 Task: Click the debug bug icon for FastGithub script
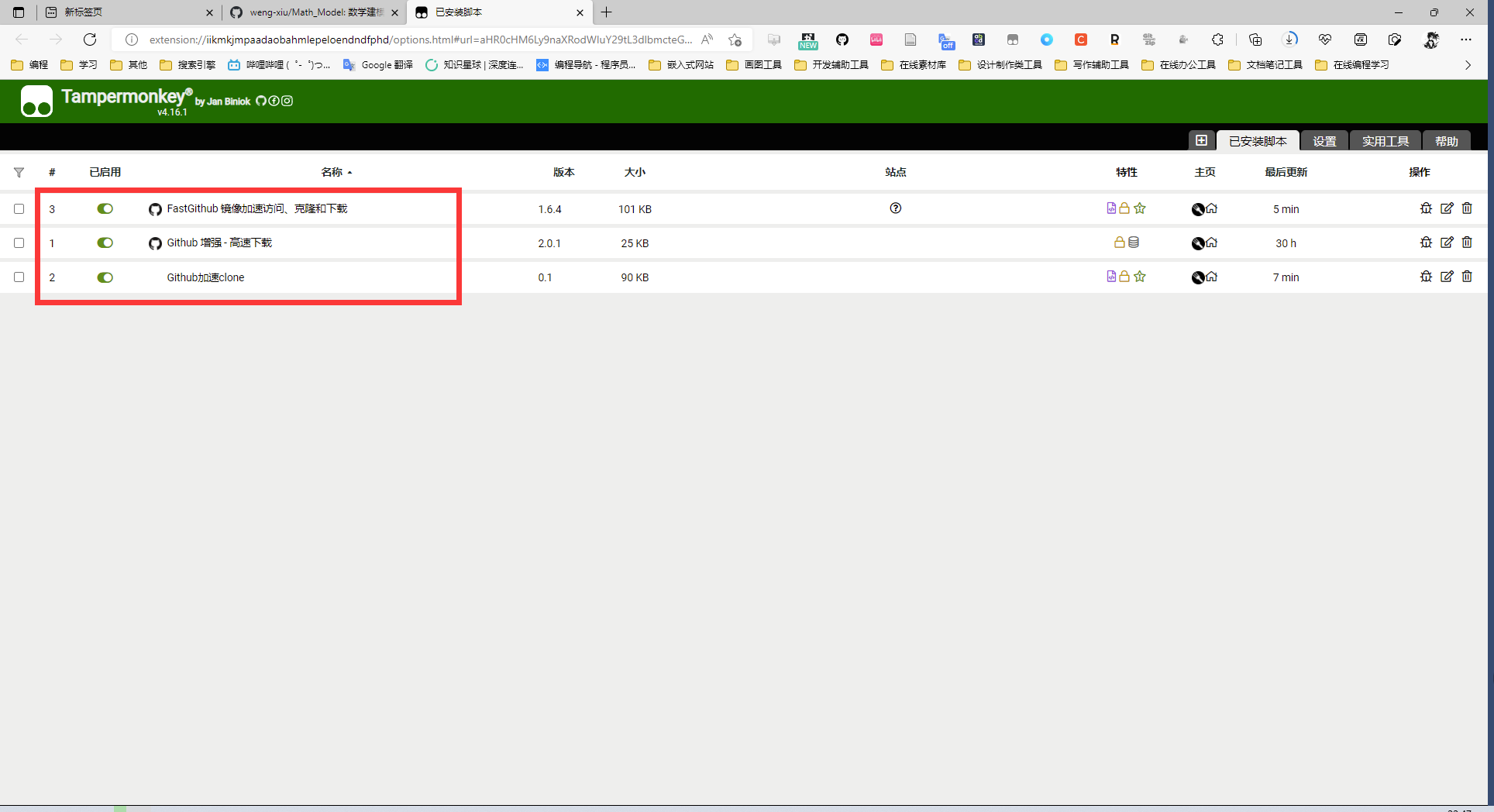(1426, 208)
